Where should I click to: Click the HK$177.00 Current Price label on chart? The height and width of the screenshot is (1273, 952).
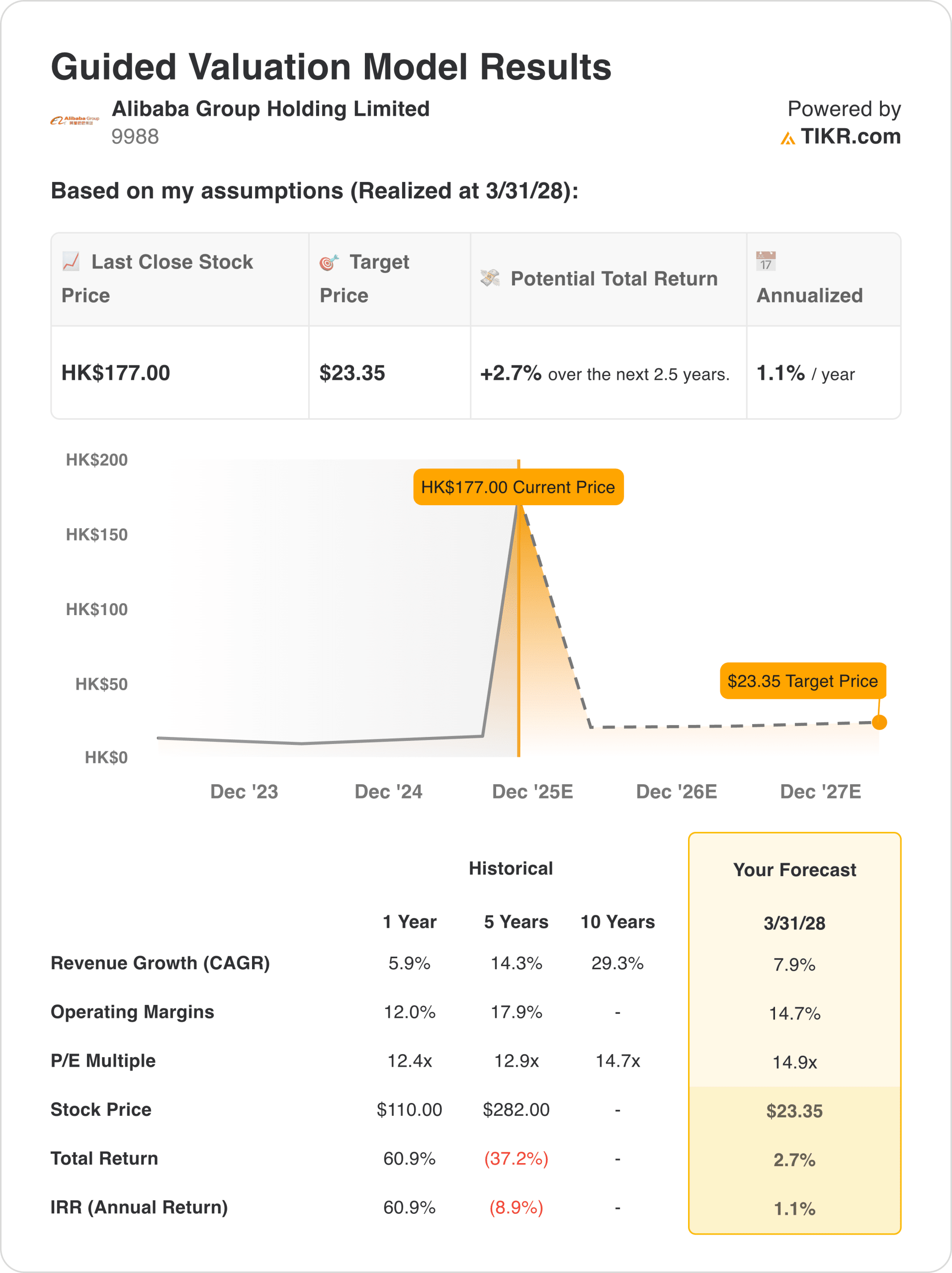pyautogui.click(x=518, y=487)
